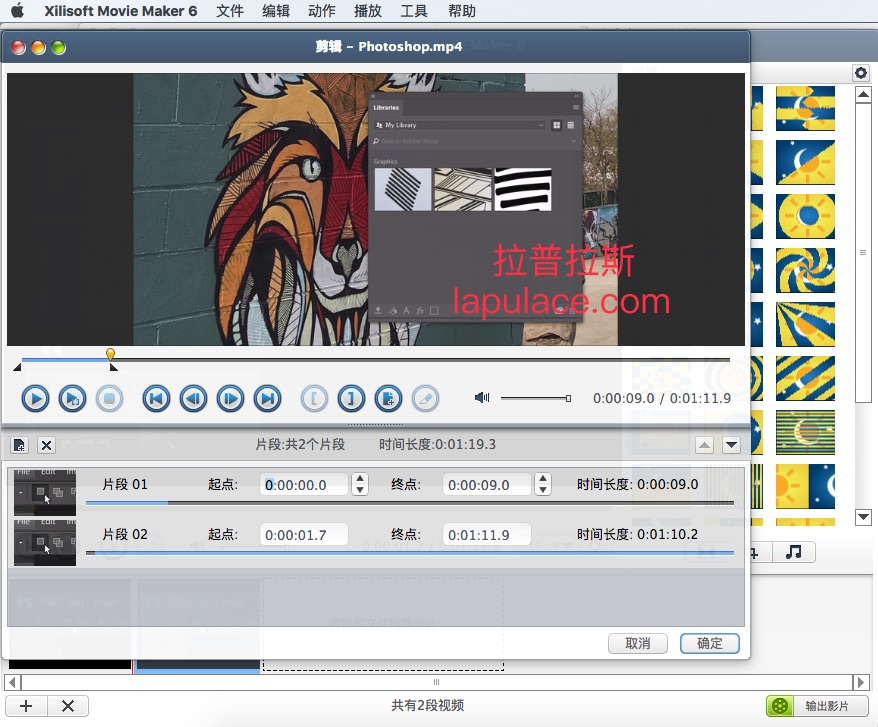The height and width of the screenshot is (727, 878).
Task: Add a video with the plus button
Action: tap(26, 706)
